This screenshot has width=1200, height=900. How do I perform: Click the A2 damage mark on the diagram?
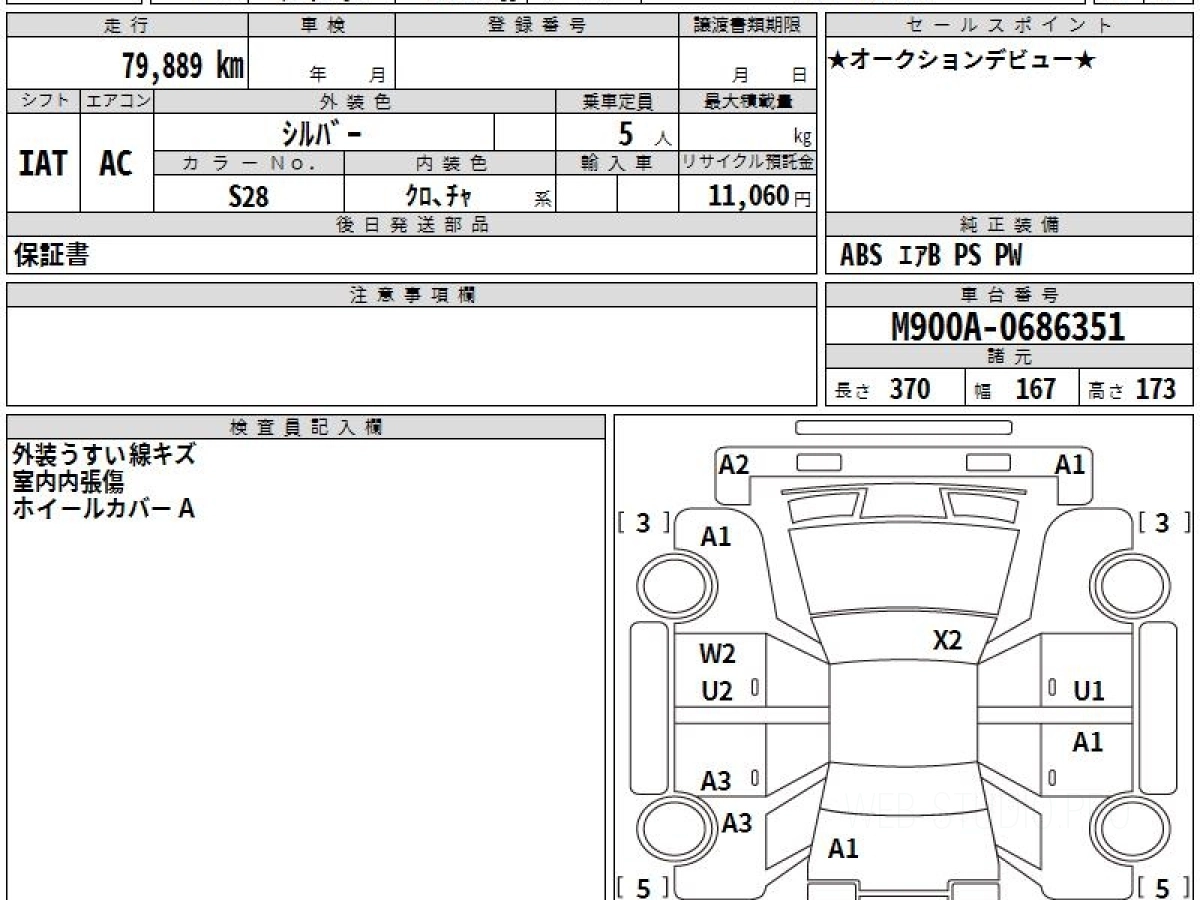pos(734,464)
